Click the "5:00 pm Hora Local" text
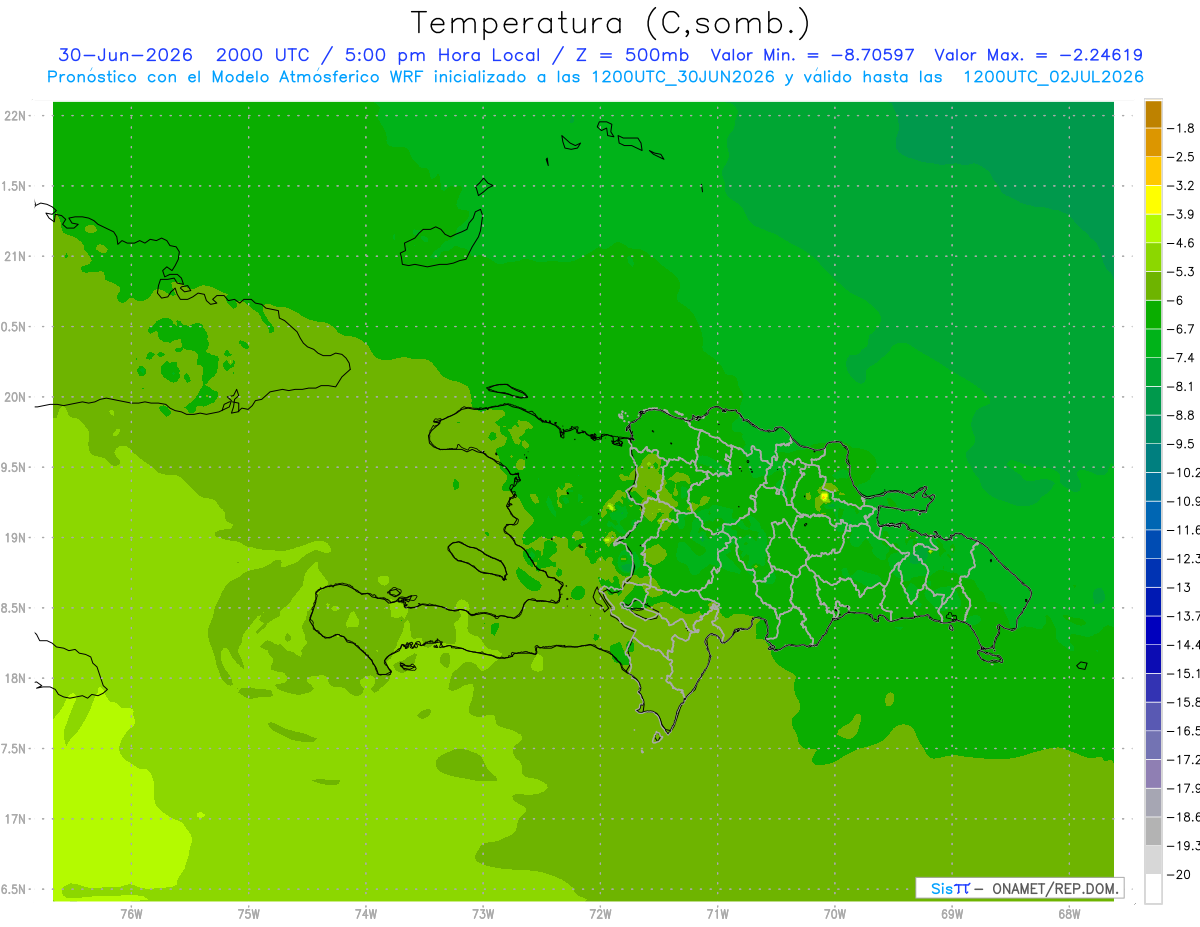 (x=443, y=55)
